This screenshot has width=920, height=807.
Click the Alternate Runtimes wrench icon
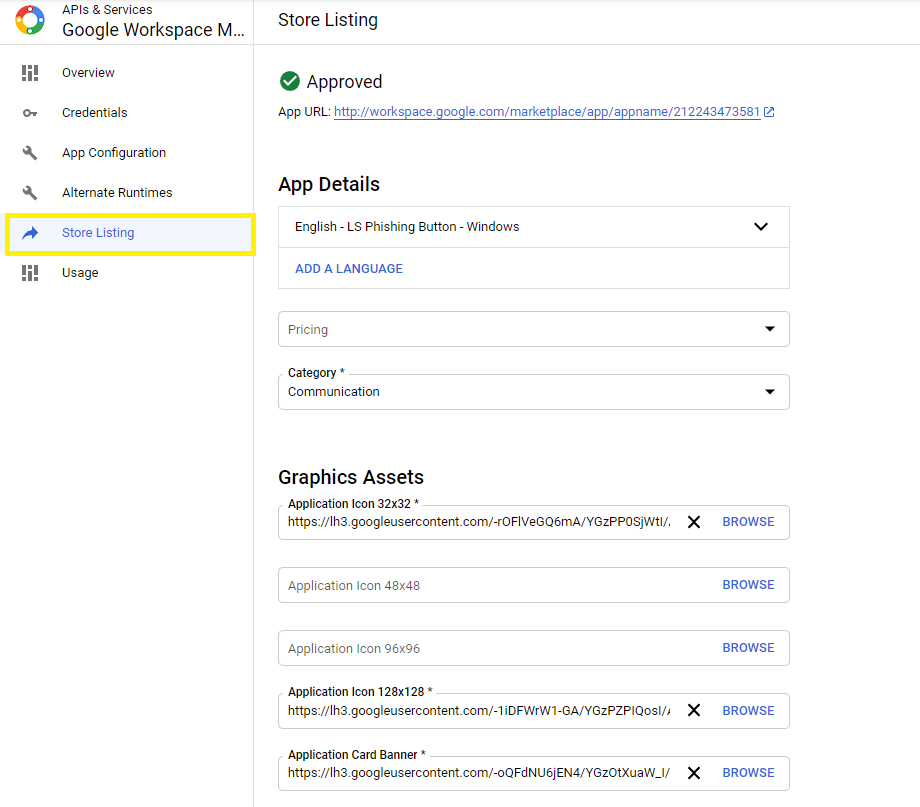(30, 193)
